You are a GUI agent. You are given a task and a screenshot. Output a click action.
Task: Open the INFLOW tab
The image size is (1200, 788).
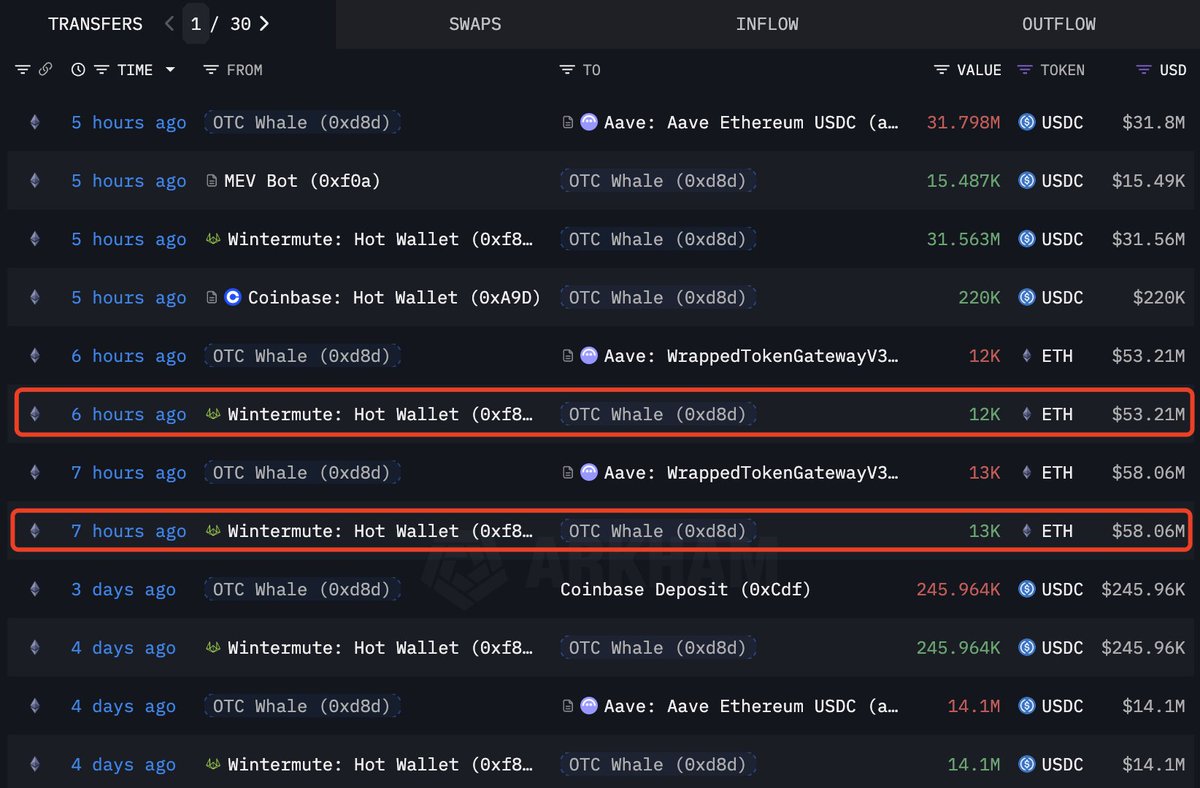[x=767, y=24]
